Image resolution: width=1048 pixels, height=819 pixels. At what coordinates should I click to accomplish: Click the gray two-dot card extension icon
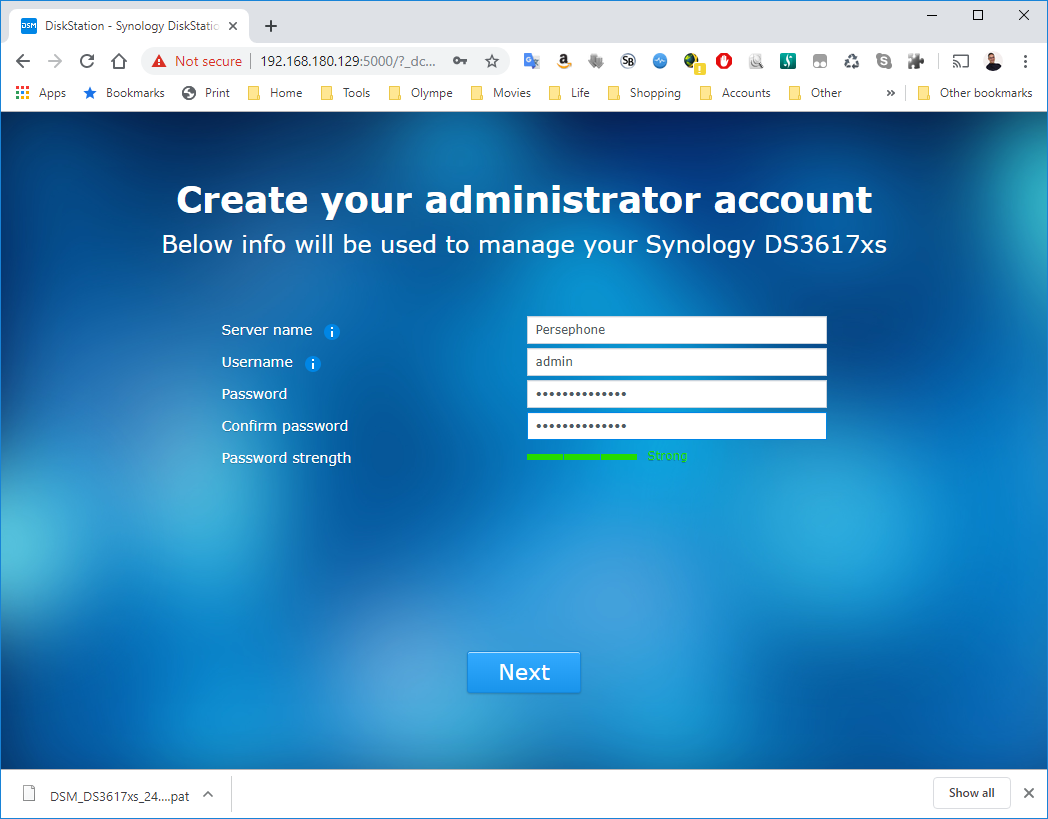[820, 62]
